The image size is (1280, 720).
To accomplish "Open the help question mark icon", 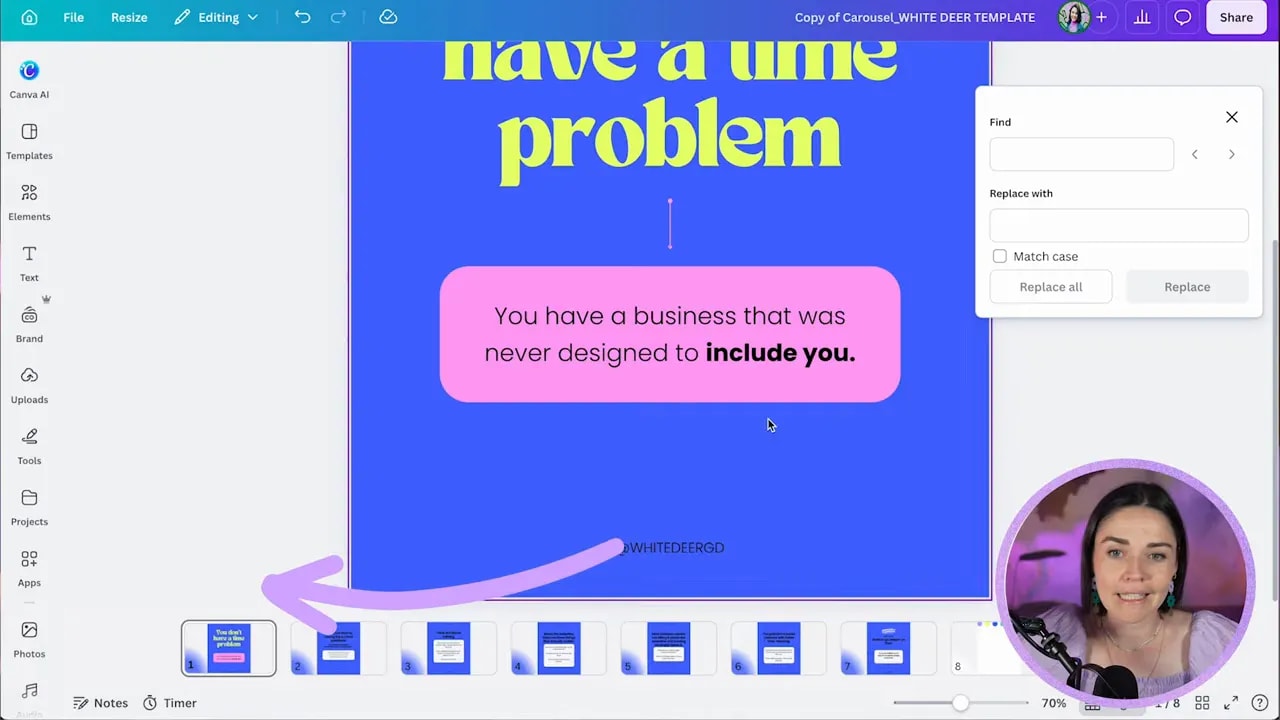I will pyautogui.click(x=1260, y=703).
